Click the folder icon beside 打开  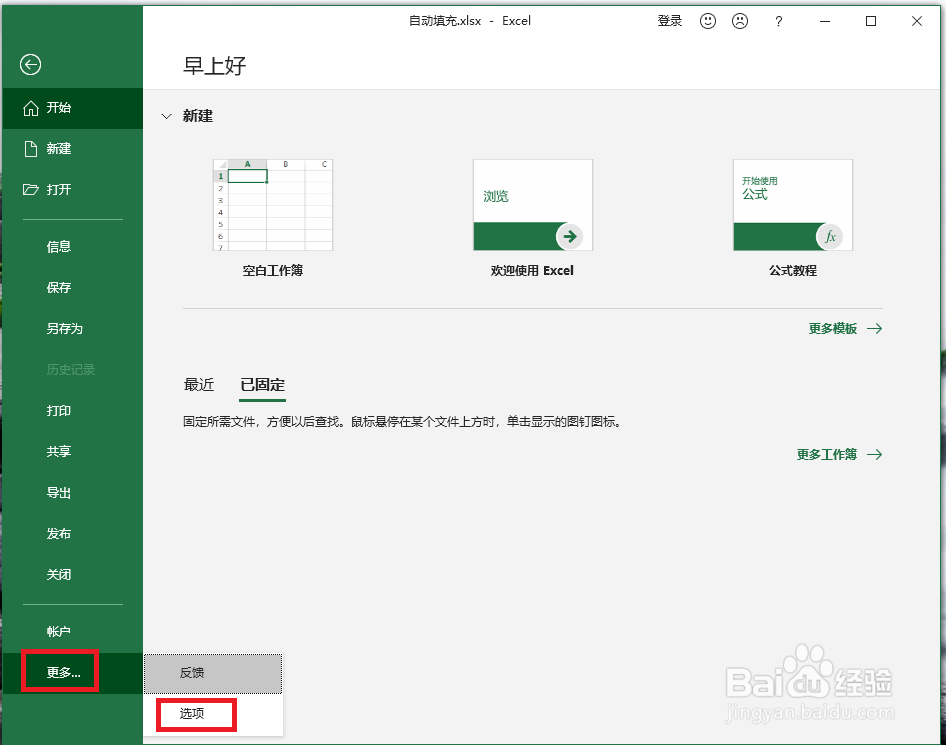tap(30, 190)
